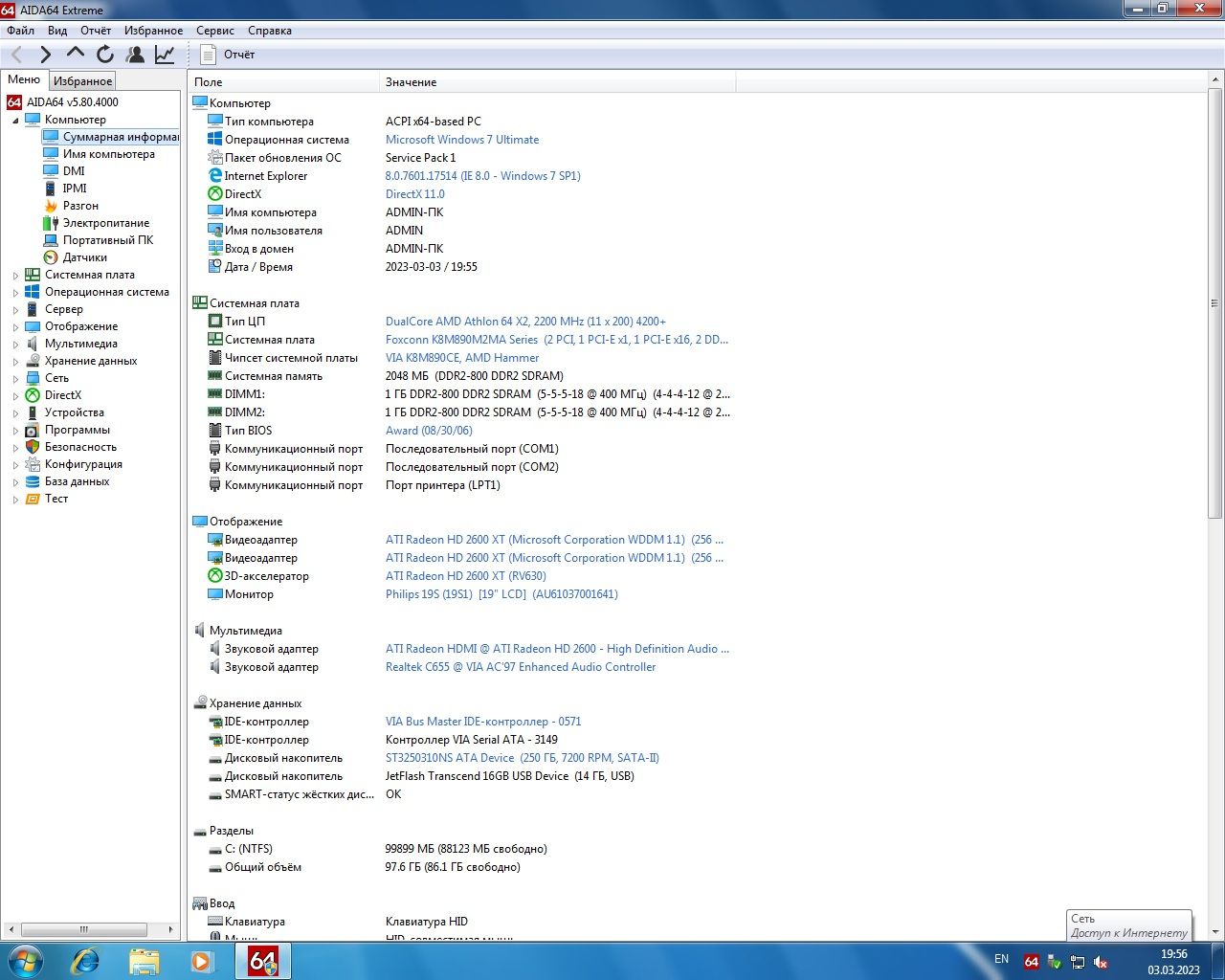Open the user icon in toolbar
Screen dimensions: 1225x980
click(x=135, y=55)
